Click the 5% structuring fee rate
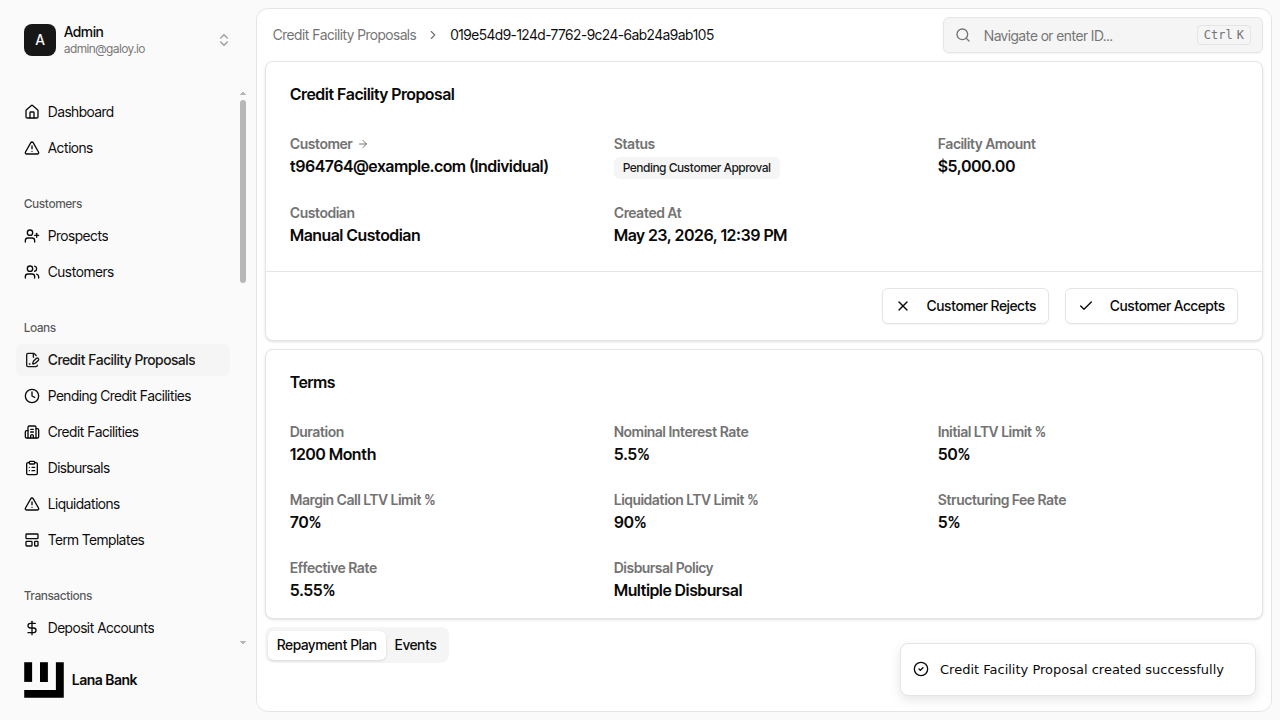This screenshot has height=720, width=1280. click(x=949, y=523)
